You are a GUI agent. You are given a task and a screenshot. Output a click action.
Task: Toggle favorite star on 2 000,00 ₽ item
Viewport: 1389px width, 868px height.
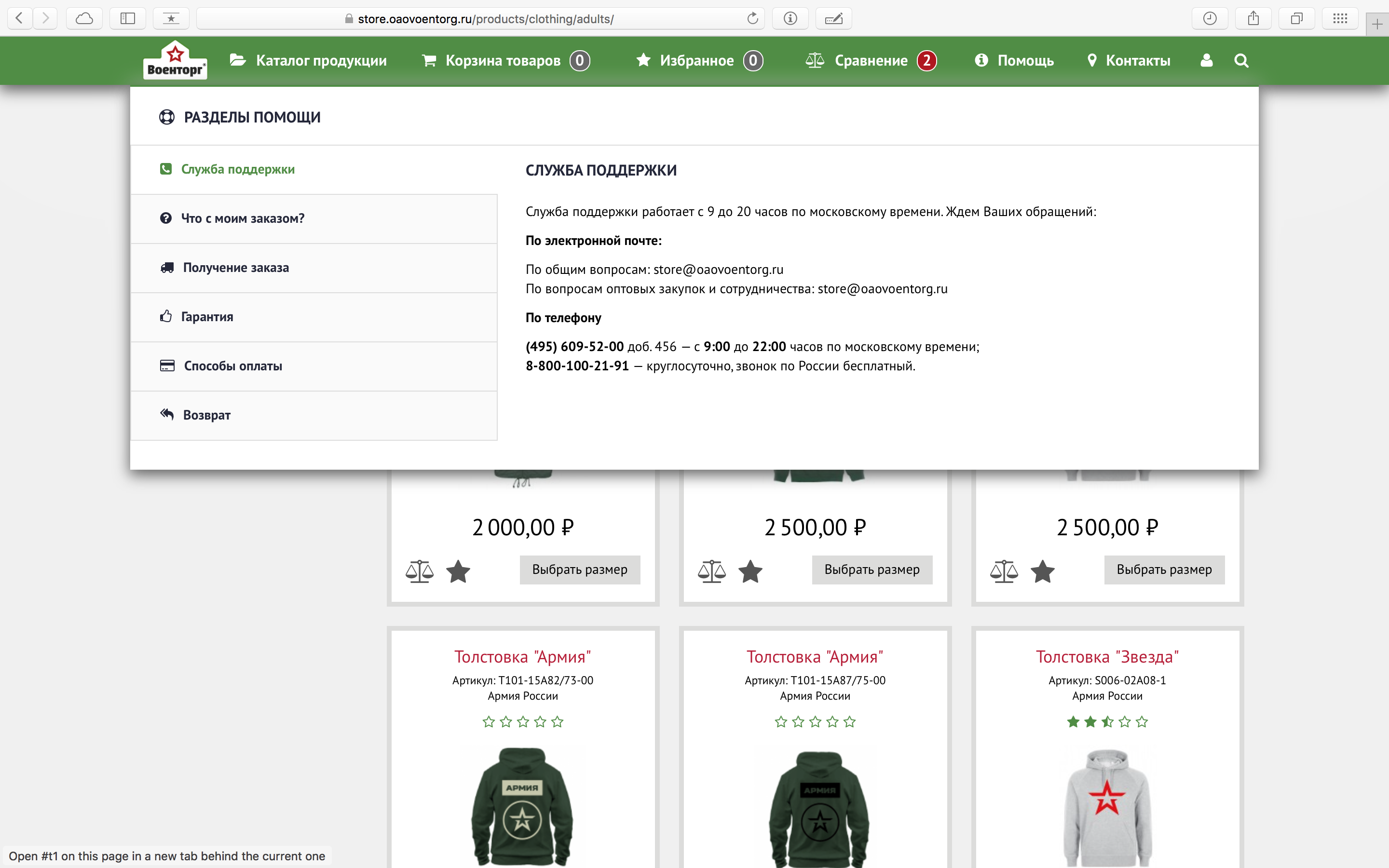click(458, 571)
